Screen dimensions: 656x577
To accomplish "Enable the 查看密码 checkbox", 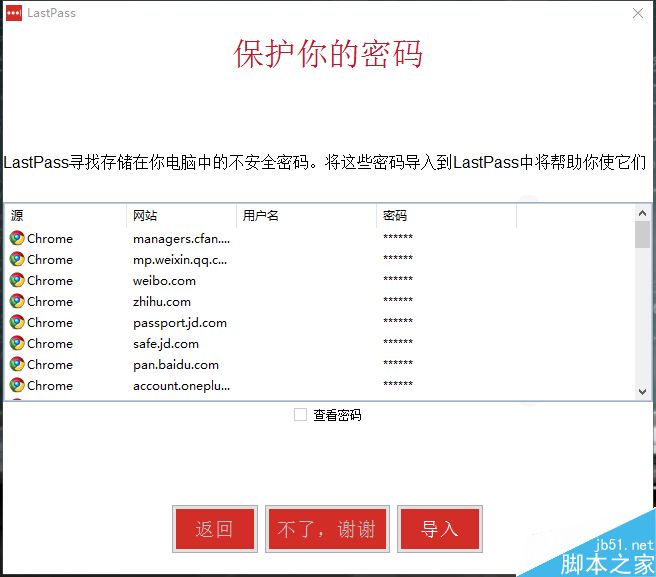I will pyautogui.click(x=300, y=415).
